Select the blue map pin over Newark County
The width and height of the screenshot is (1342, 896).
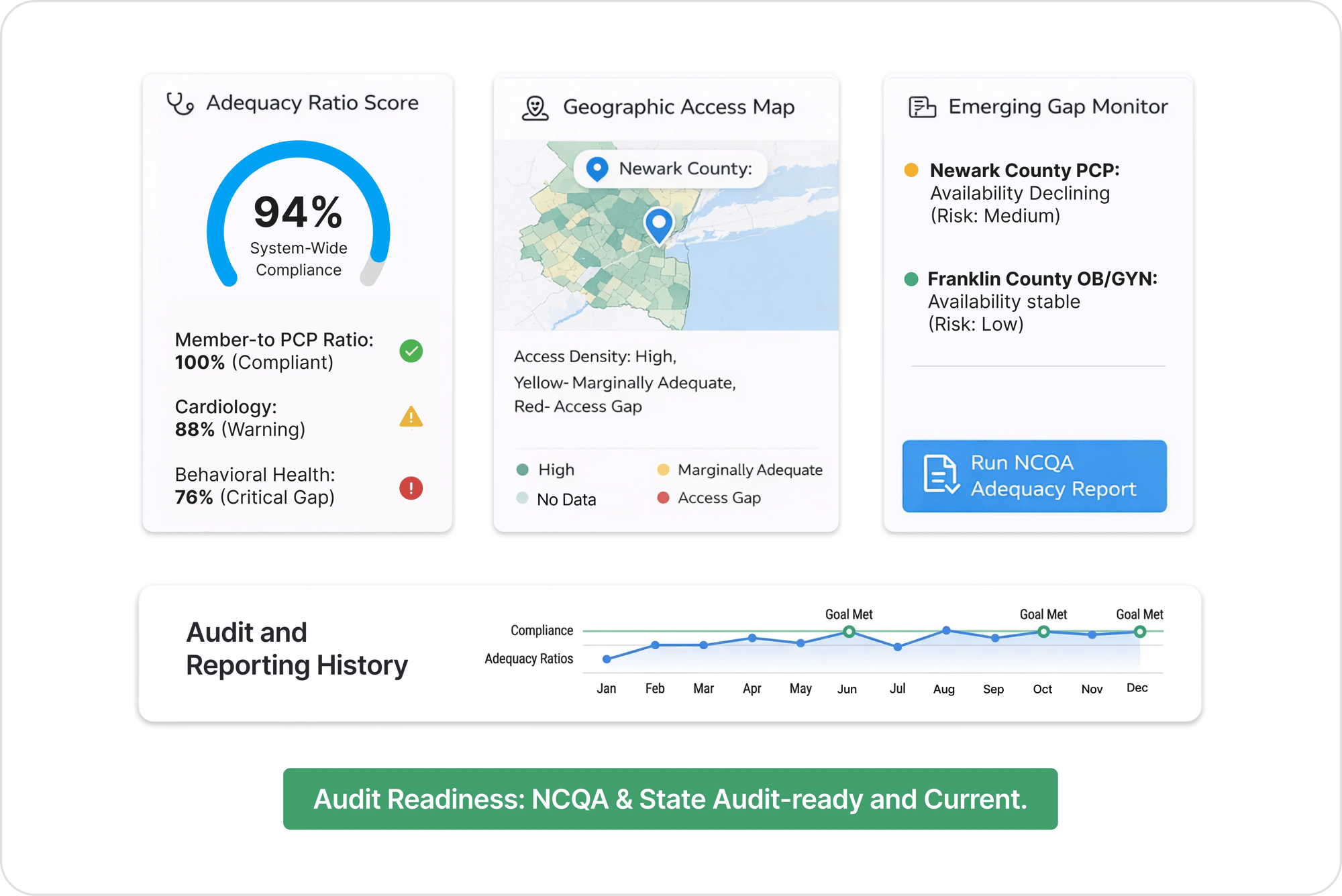(x=659, y=226)
